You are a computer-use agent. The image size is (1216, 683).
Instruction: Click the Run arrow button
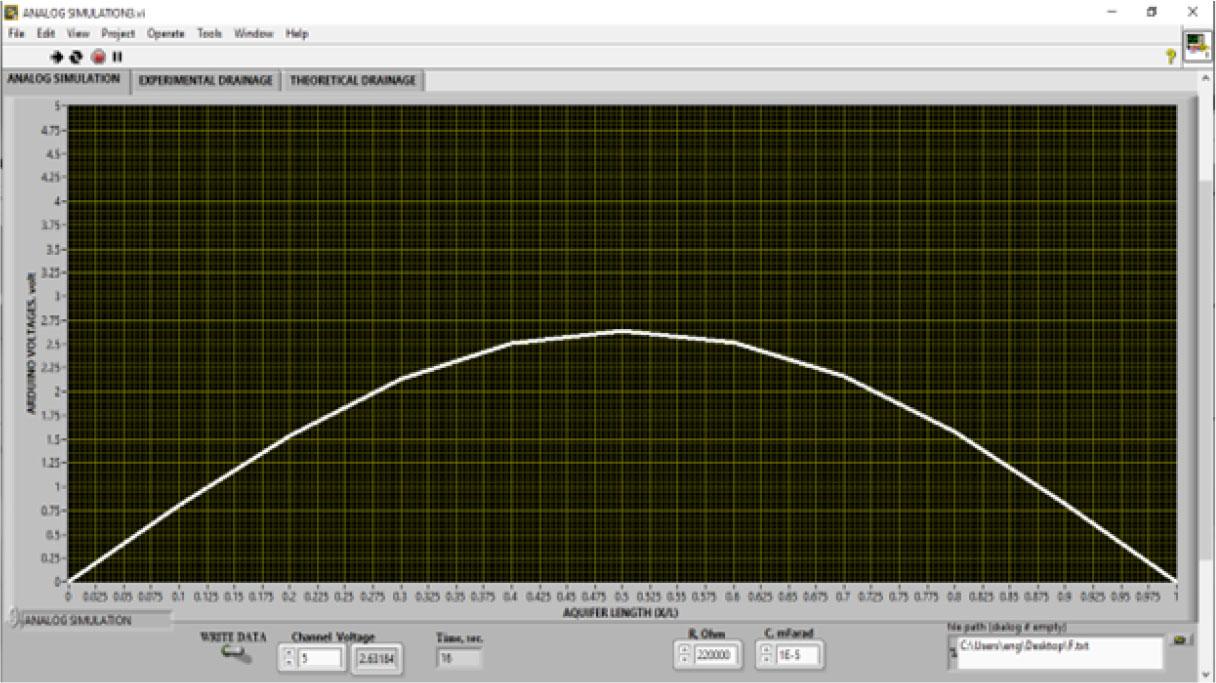tap(57, 57)
